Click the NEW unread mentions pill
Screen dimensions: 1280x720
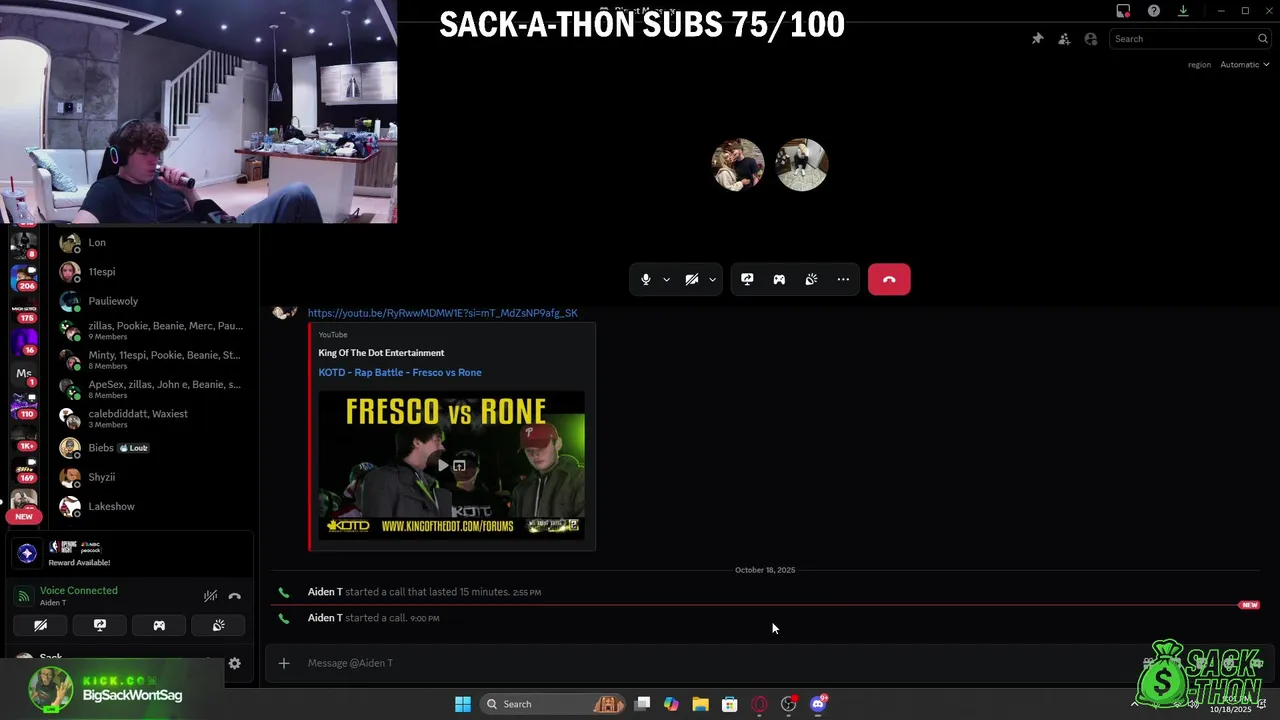click(24, 517)
